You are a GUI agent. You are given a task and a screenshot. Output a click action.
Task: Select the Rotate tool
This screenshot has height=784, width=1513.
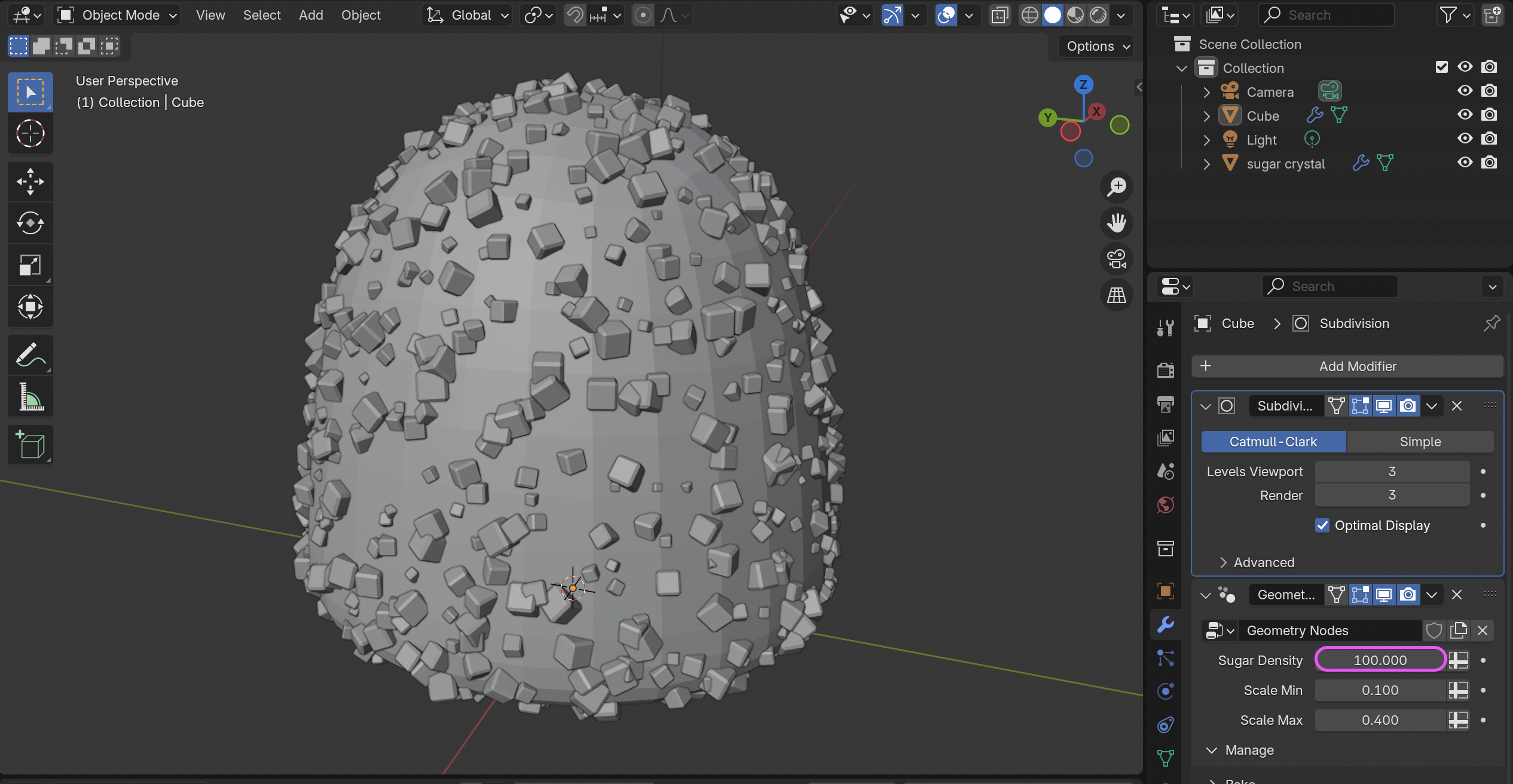point(30,223)
